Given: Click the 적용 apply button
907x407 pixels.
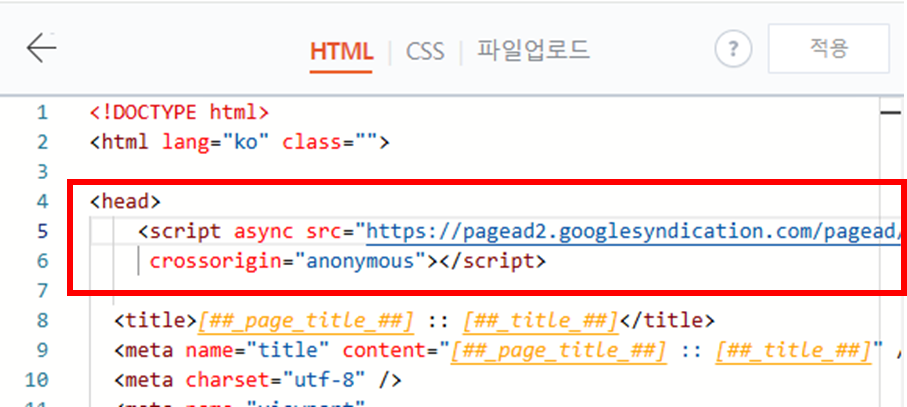Looking at the screenshot, I should coord(828,49).
